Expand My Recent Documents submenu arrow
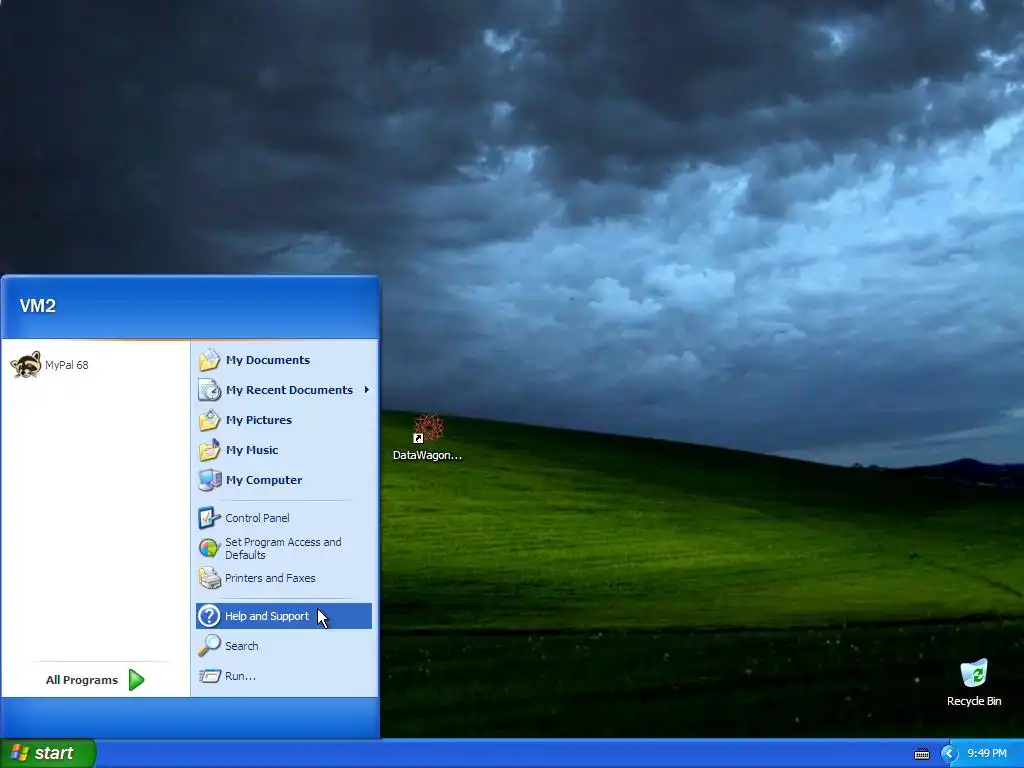Screen dimensions: 1024x768 point(366,390)
